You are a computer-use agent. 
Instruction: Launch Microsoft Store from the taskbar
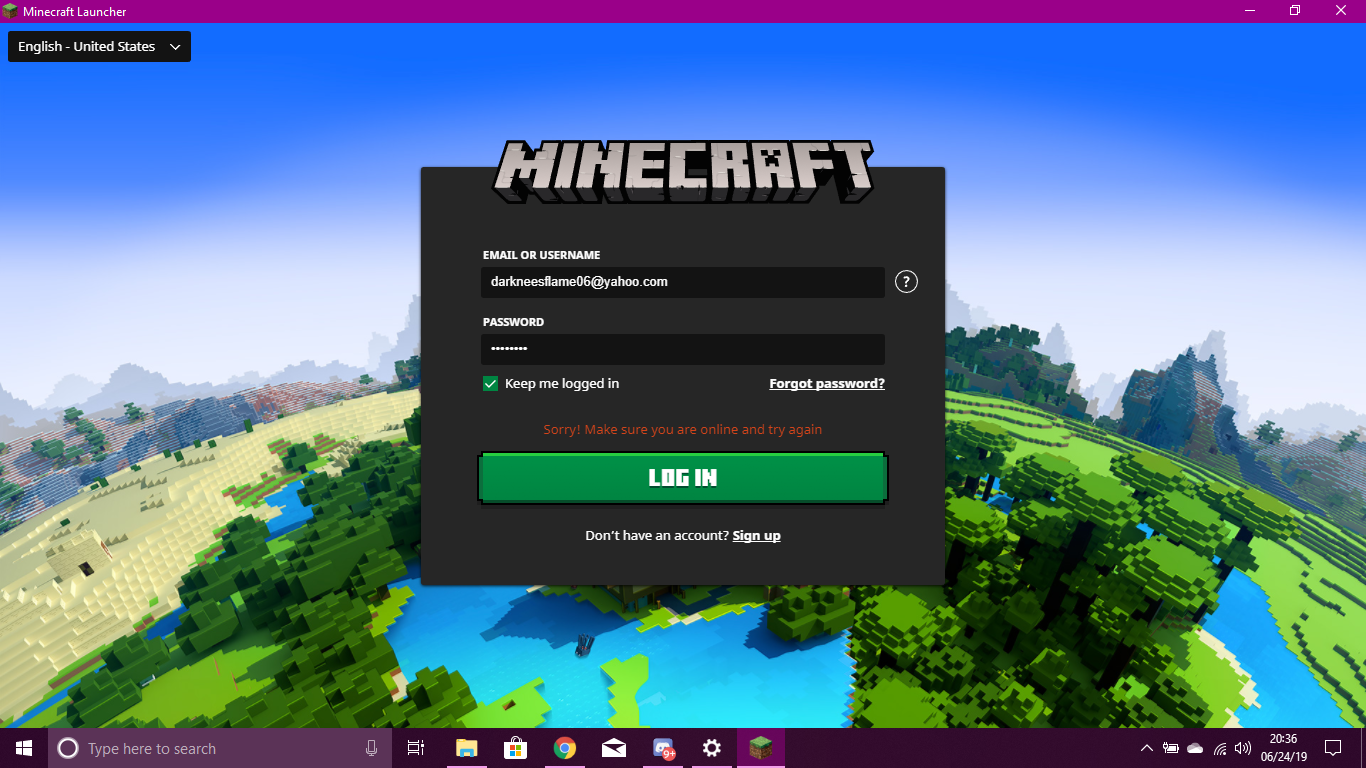click(515, 748)
